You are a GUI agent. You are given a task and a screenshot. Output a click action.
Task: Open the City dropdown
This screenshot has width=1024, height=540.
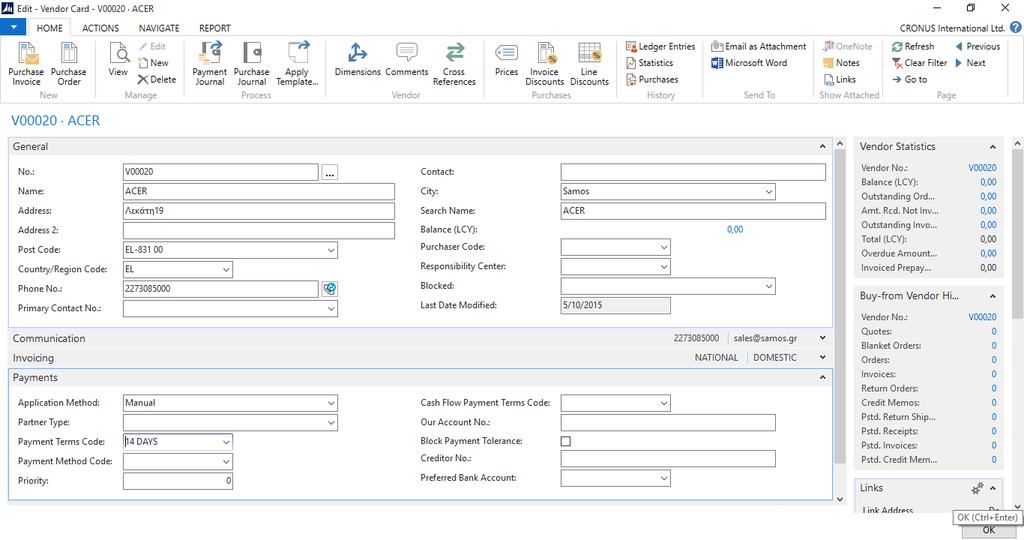(769, 192)
